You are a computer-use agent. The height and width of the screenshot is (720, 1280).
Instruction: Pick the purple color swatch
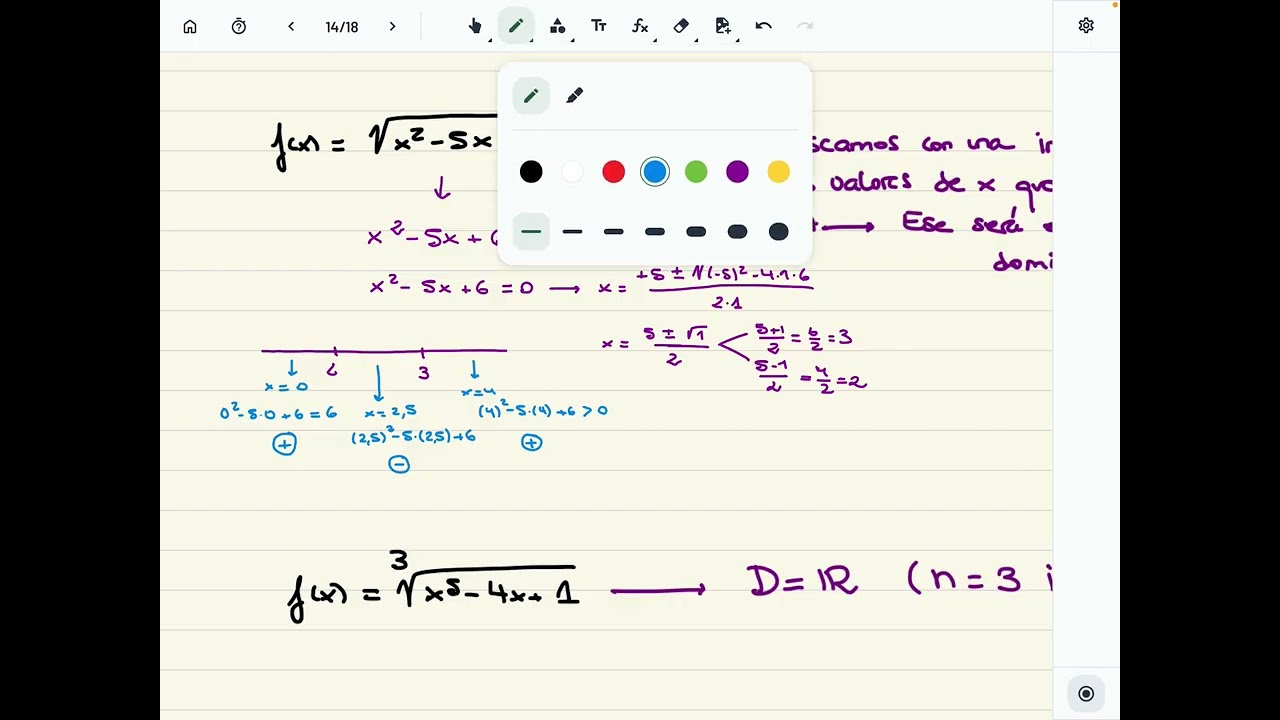pyautogui.click(x=737, y=172)
